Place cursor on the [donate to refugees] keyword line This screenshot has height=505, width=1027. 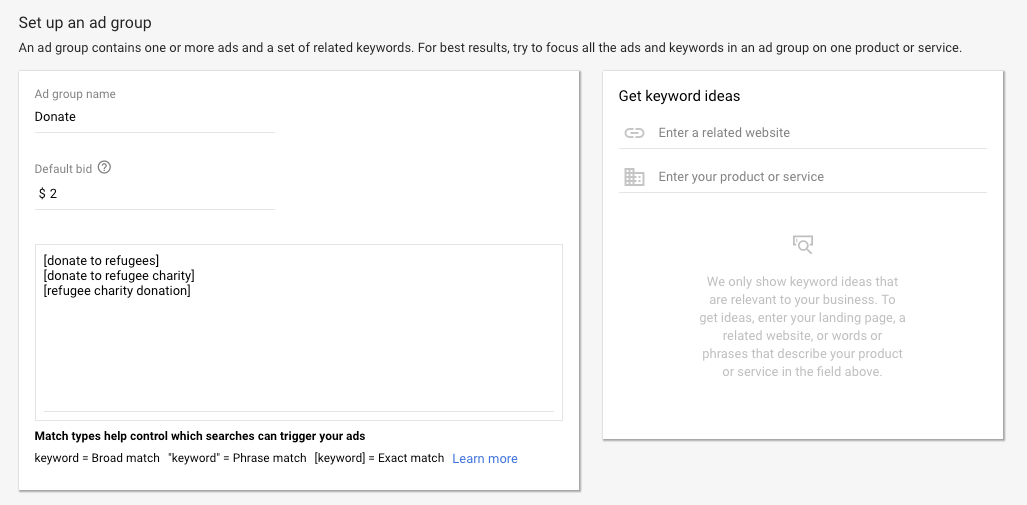(x=101, y=261)
